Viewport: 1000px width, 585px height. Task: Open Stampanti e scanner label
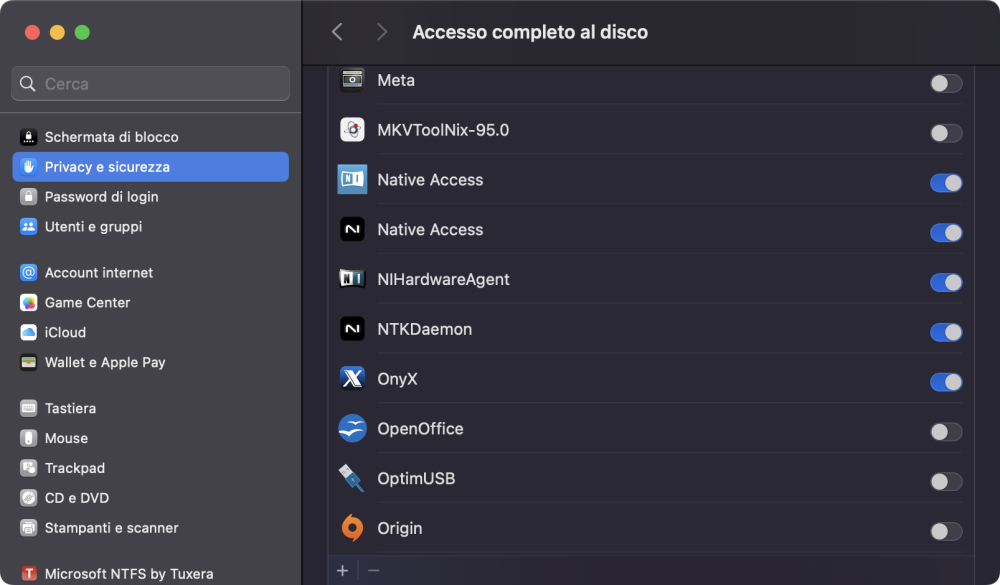click(112, 528)
